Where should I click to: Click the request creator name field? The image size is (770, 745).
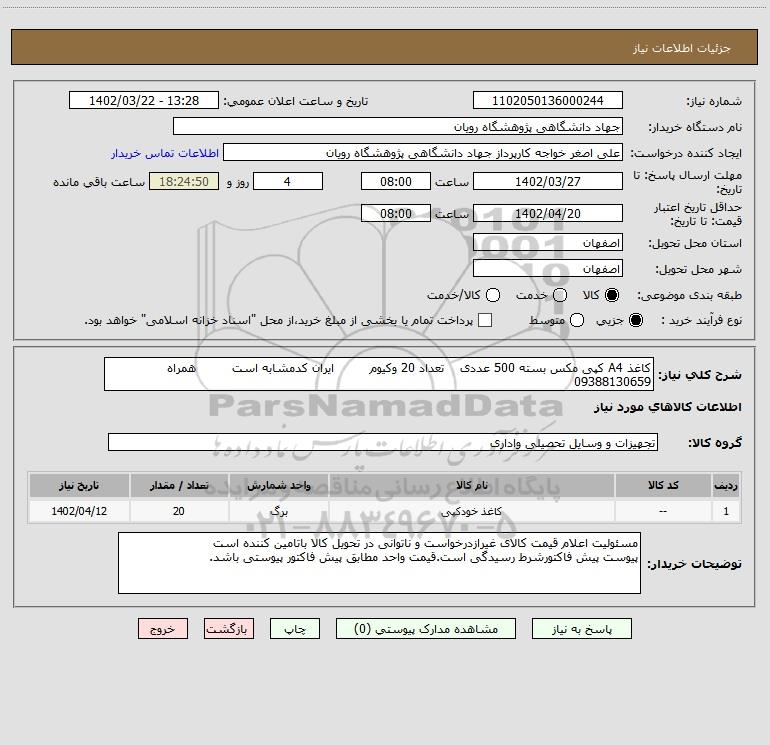[423, 152]
